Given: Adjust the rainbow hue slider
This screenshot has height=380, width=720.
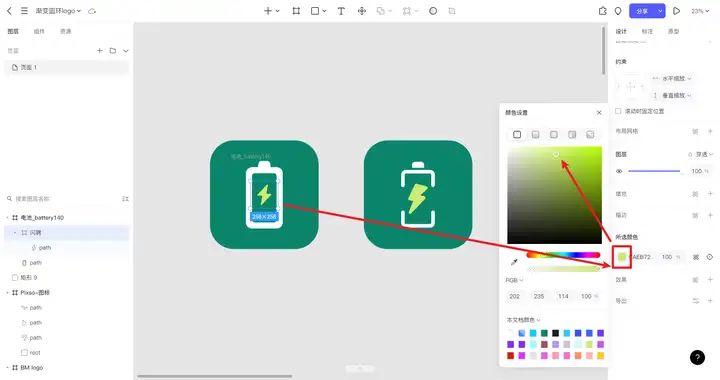Looking at the screenshot, I should tap(563, 255).
